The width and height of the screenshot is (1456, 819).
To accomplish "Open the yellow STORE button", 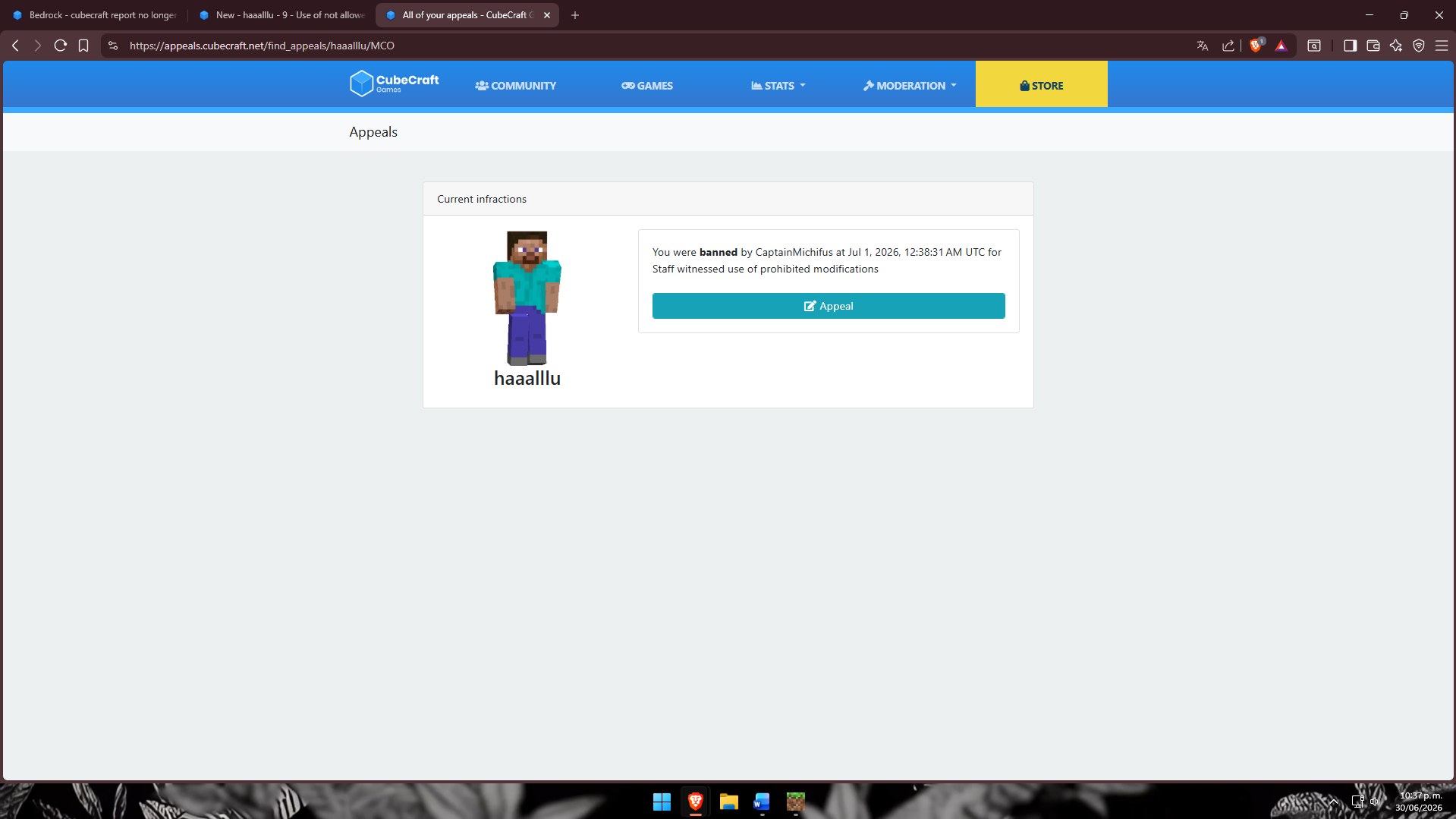I will point(1041,84).
